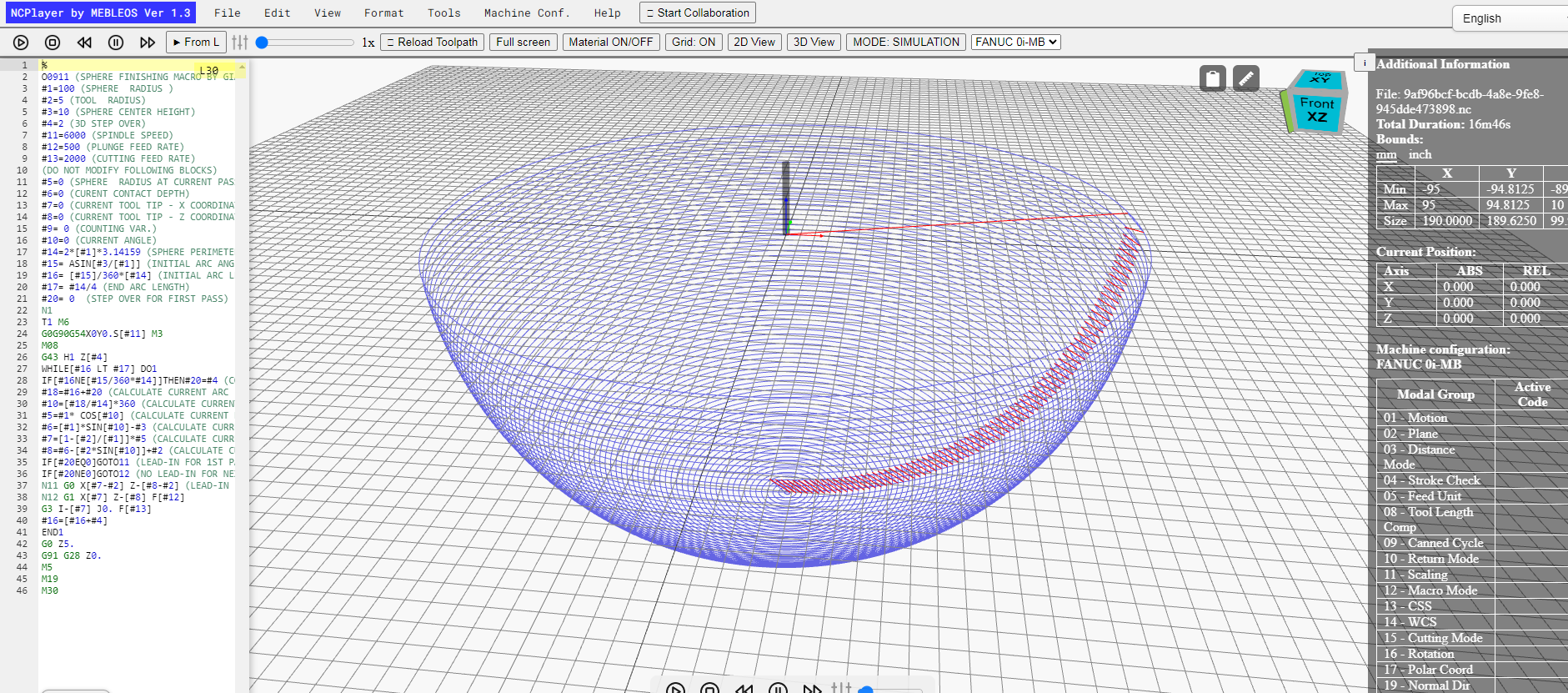Fast-forward the toolpath simulation
1568x693 pixels.
click(x=148, y=43)
